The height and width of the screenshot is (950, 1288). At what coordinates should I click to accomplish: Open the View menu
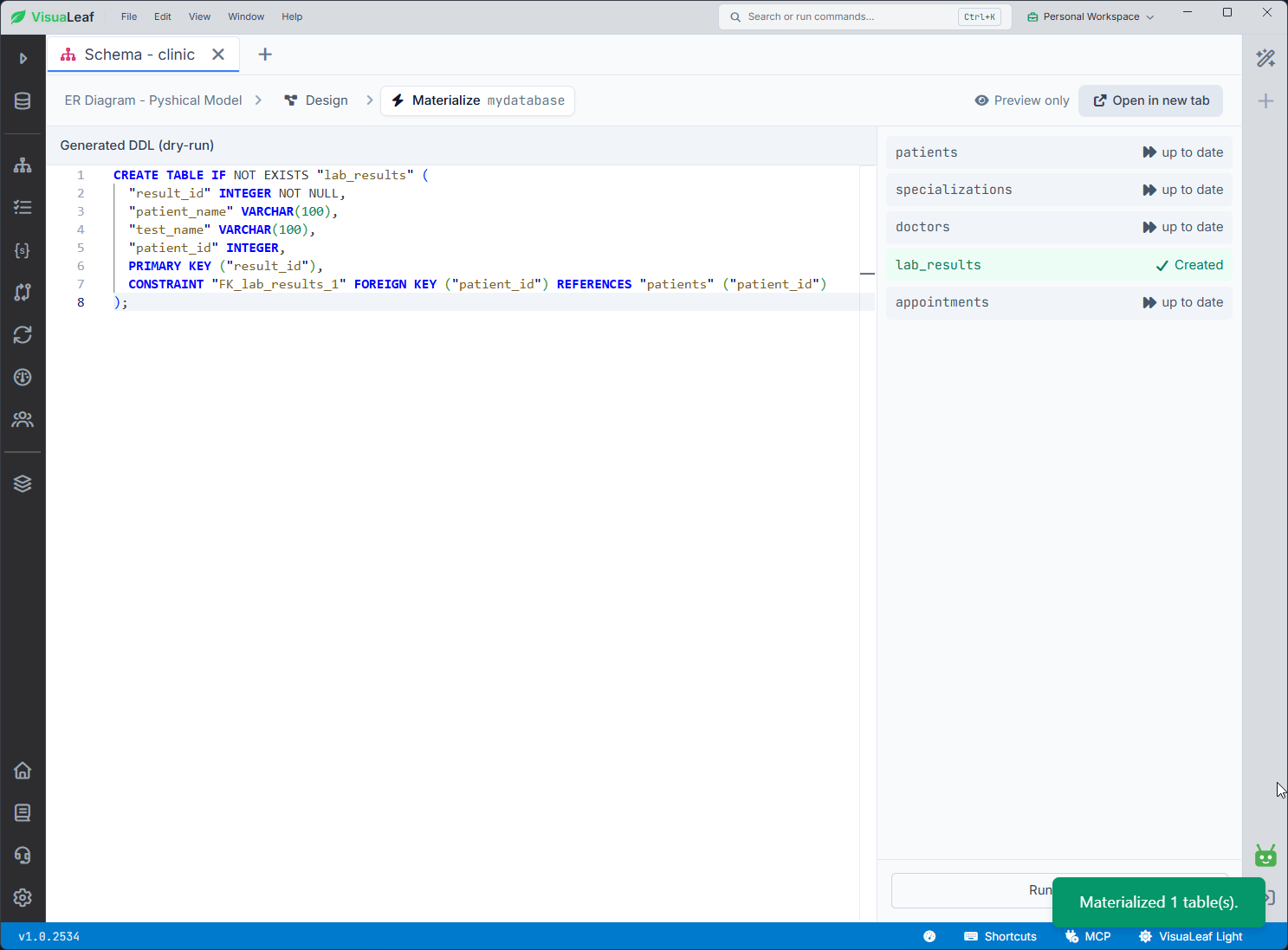199,16
